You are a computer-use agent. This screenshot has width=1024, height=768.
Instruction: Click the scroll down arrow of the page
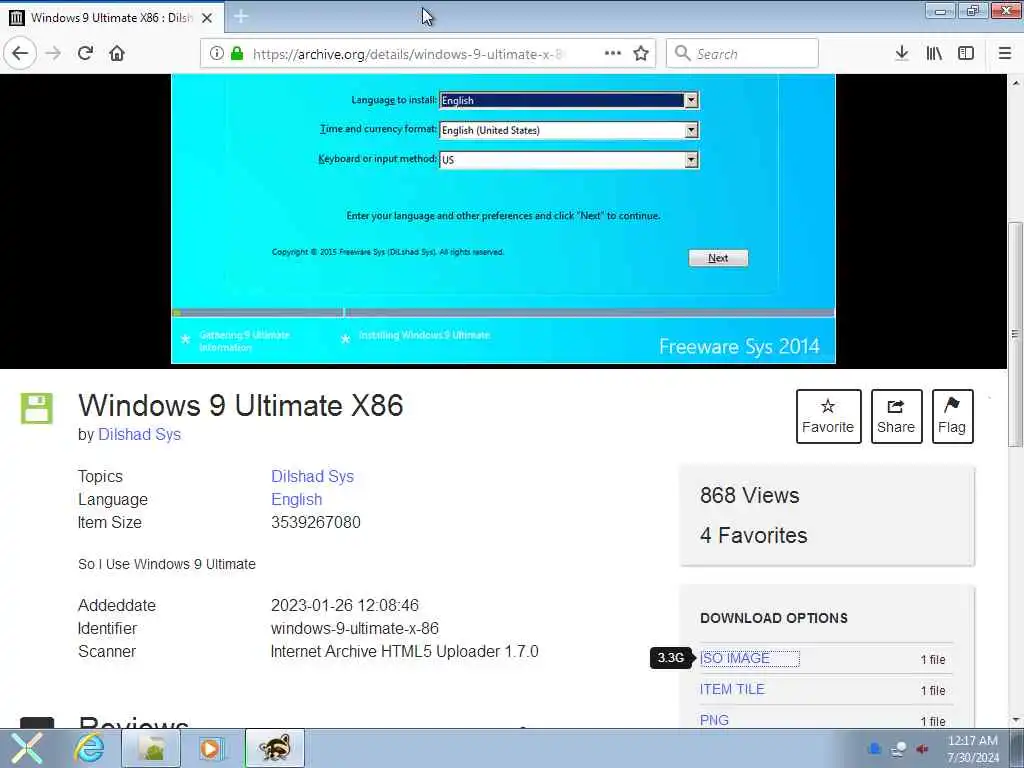(1016, 720)
